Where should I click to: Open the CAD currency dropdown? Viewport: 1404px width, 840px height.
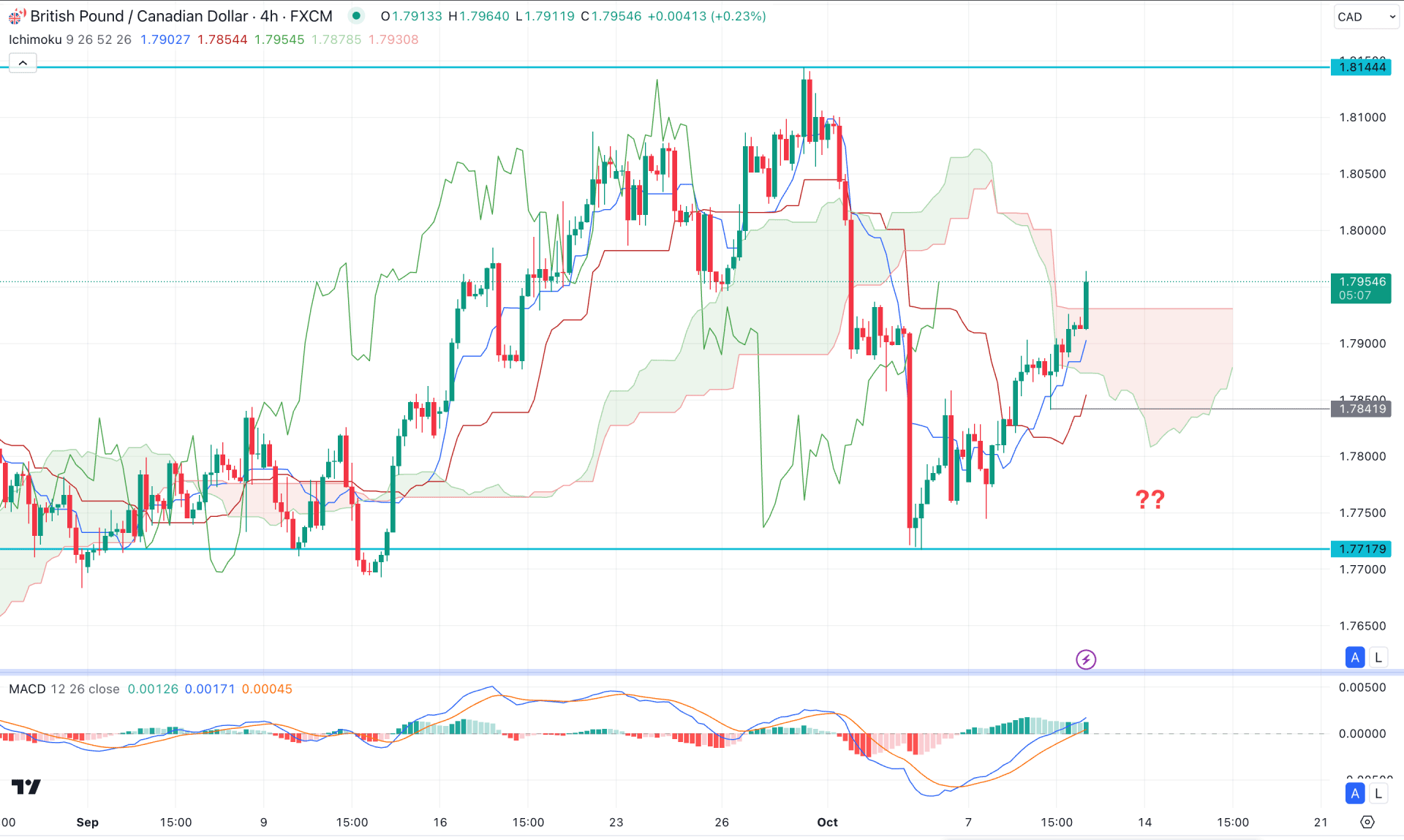1365,17
